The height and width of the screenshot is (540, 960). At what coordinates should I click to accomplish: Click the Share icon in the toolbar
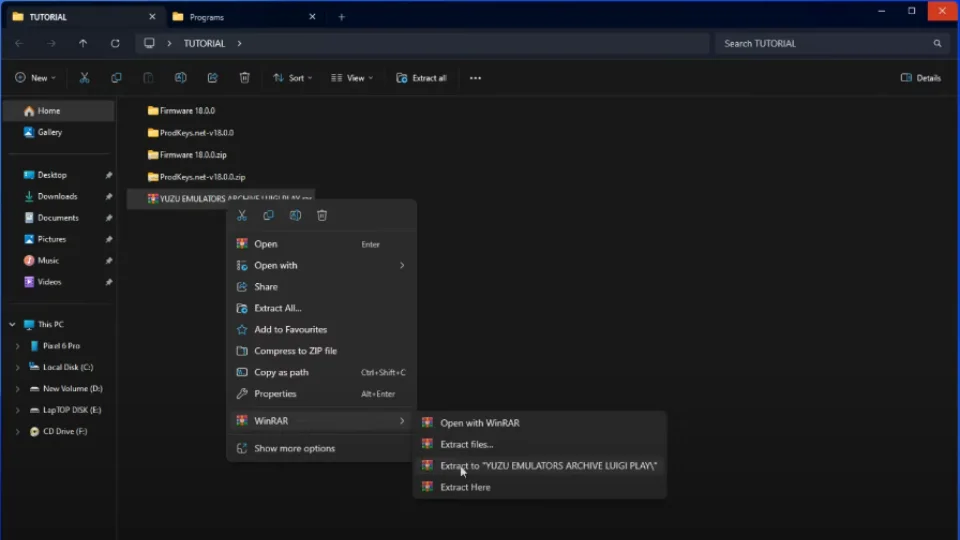212,78
